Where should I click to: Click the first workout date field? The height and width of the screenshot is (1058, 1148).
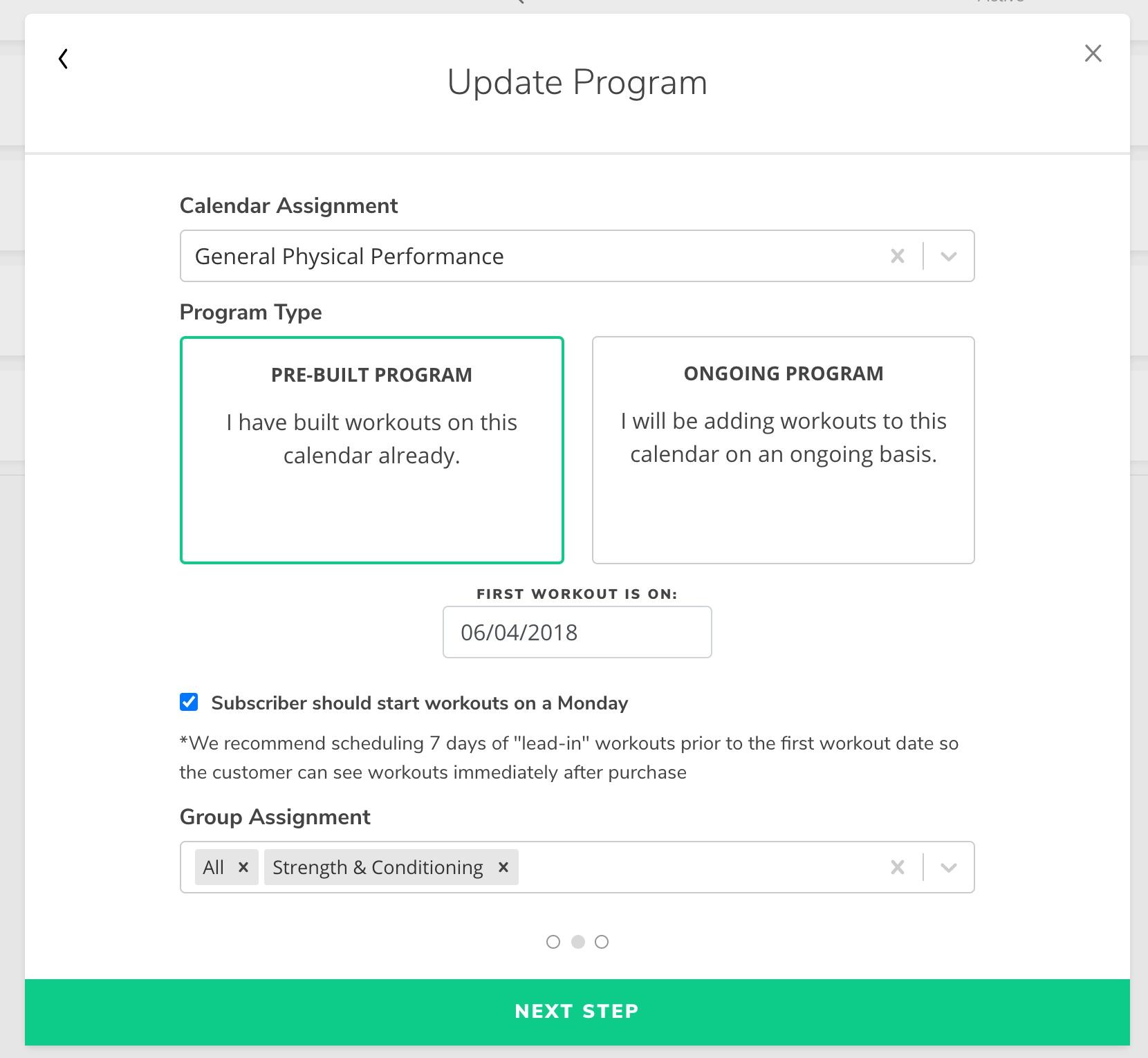tap(577, 632)
